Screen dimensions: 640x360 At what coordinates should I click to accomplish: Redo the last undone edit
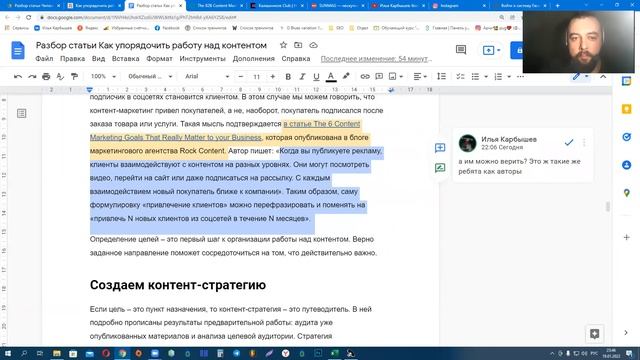click(32, 77)
